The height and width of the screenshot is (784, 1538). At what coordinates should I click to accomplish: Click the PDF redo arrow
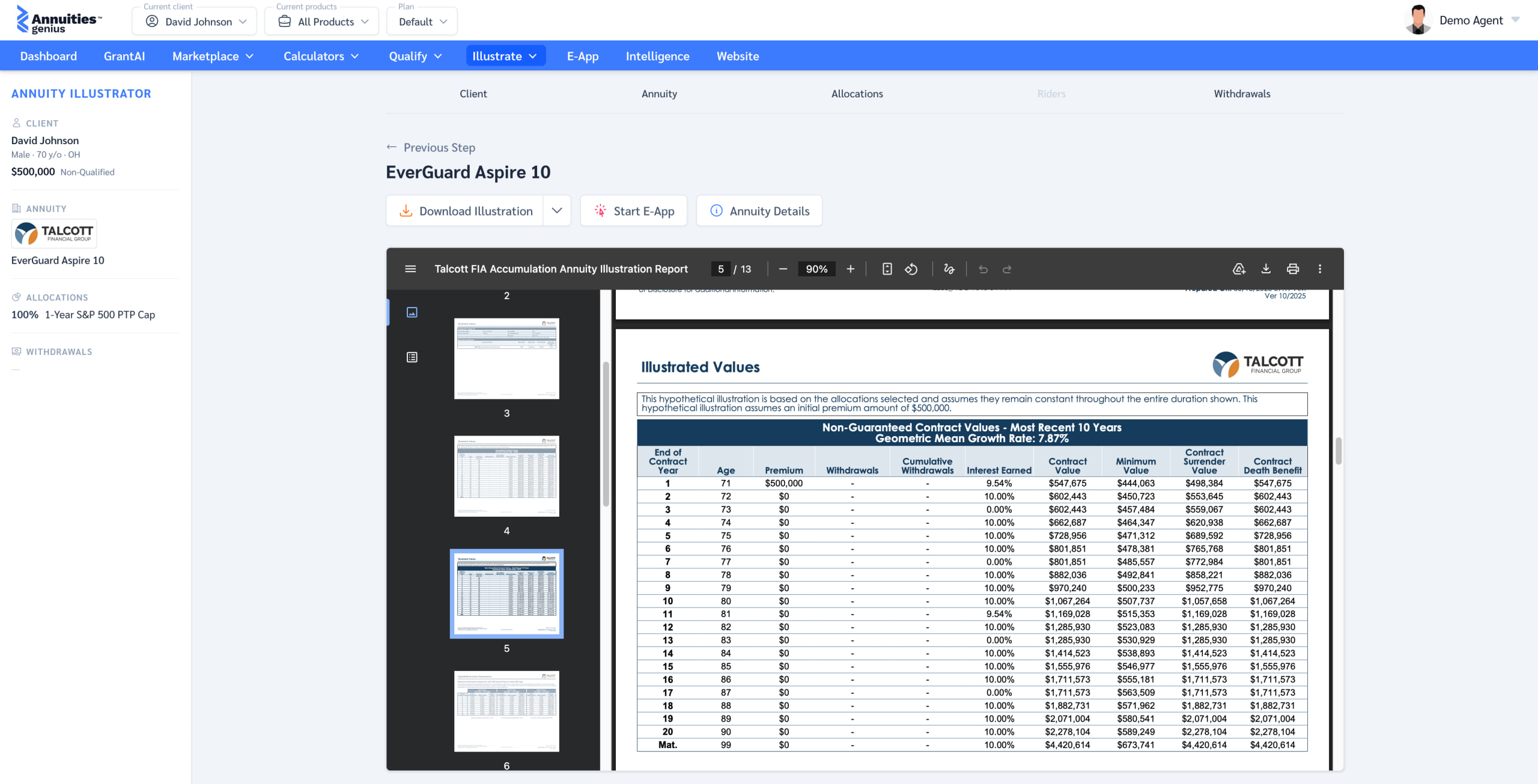[1008, 269]
